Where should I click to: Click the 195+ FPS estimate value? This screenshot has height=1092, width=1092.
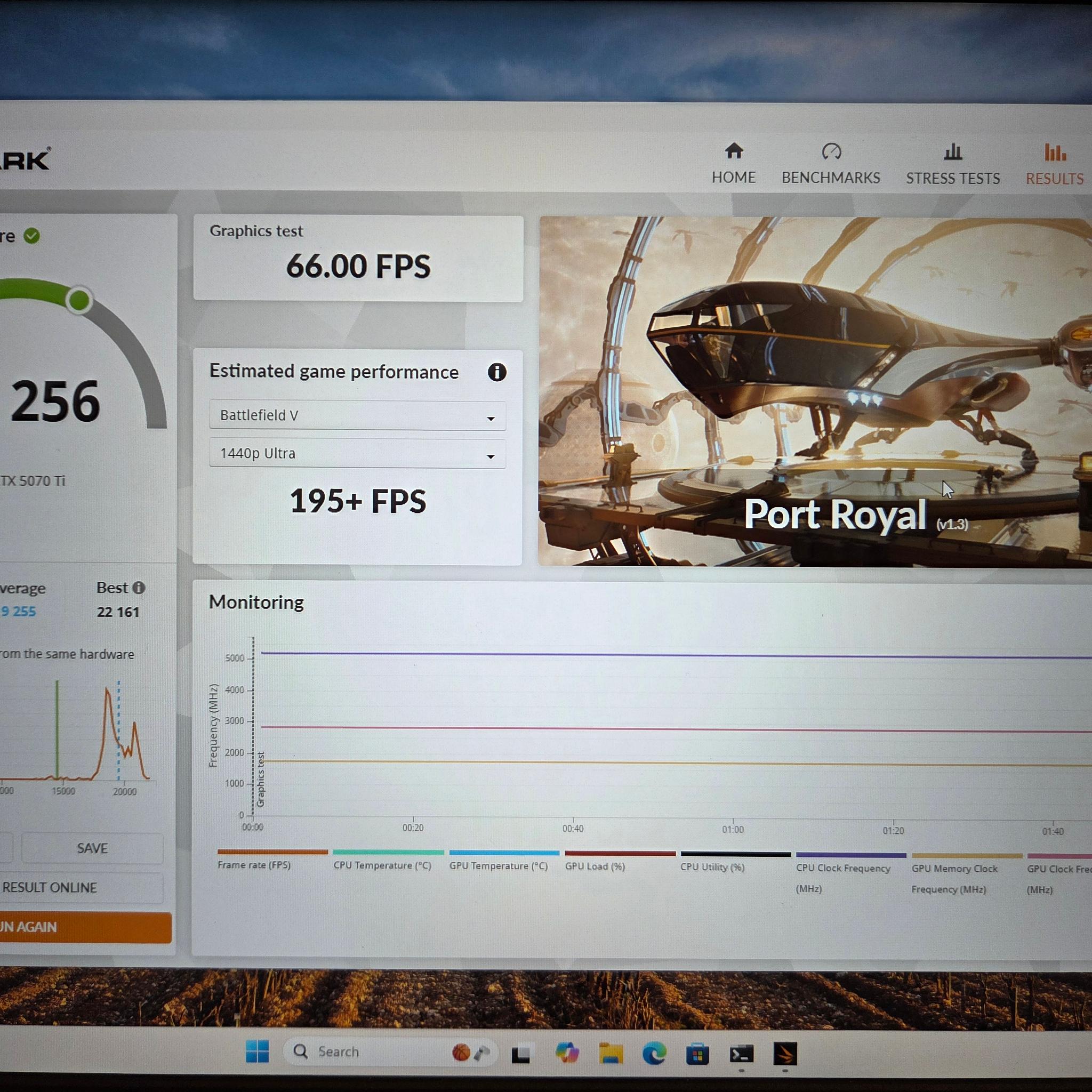pos(357,501)
